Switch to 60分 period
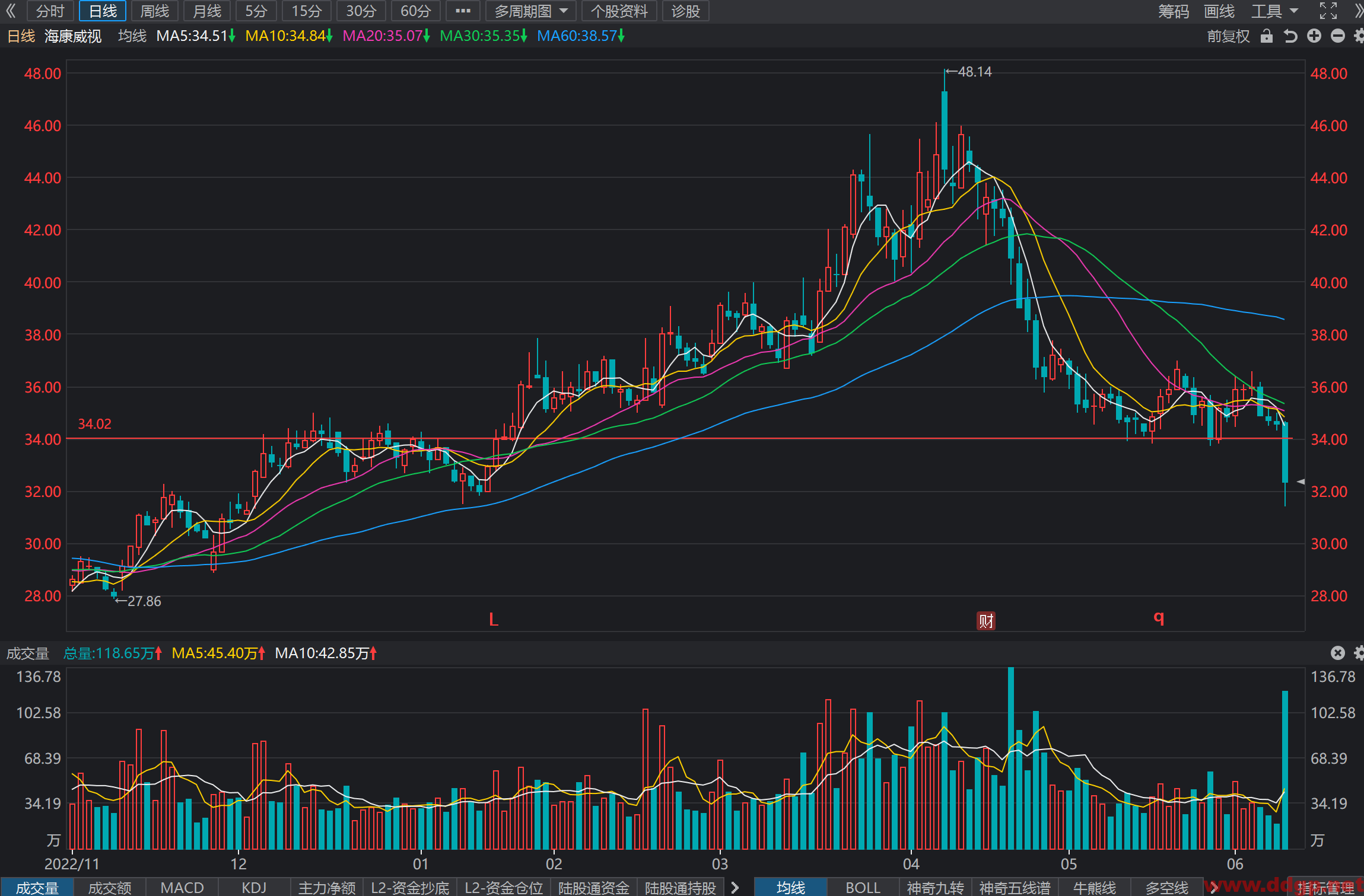Screen dimensions: 1364x896 415,11
